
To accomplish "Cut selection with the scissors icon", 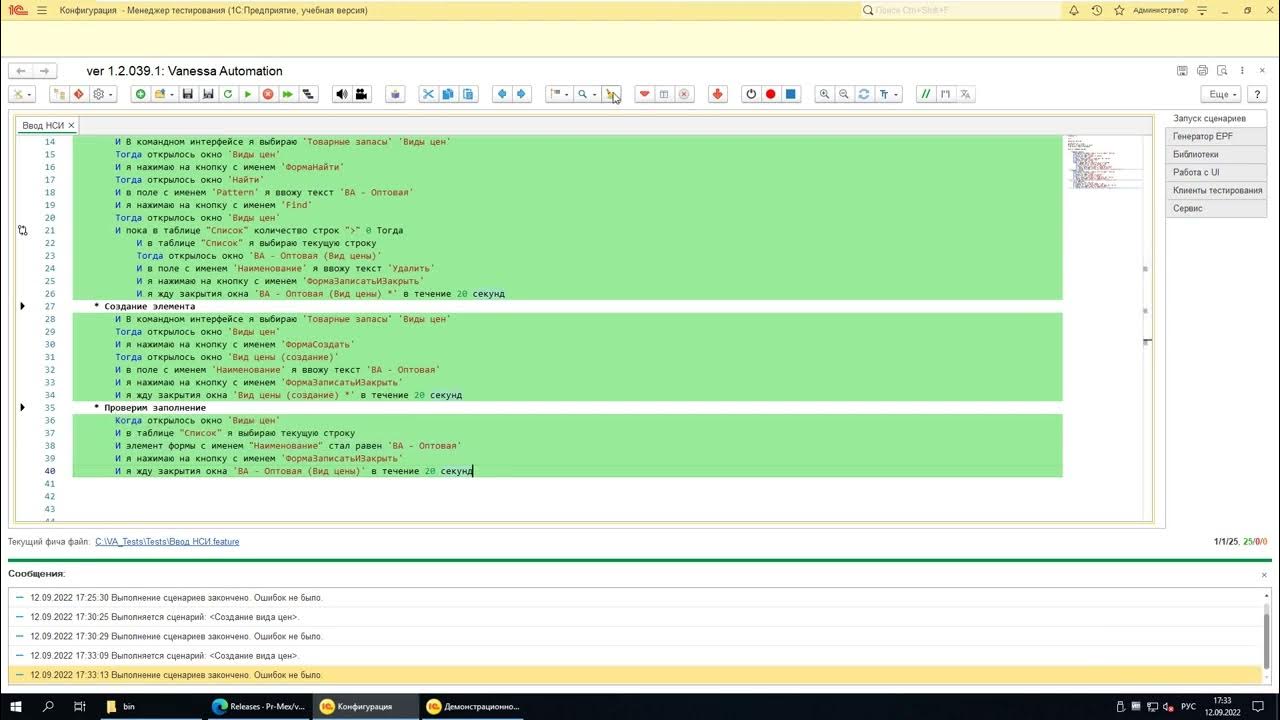I will (428, 94).
